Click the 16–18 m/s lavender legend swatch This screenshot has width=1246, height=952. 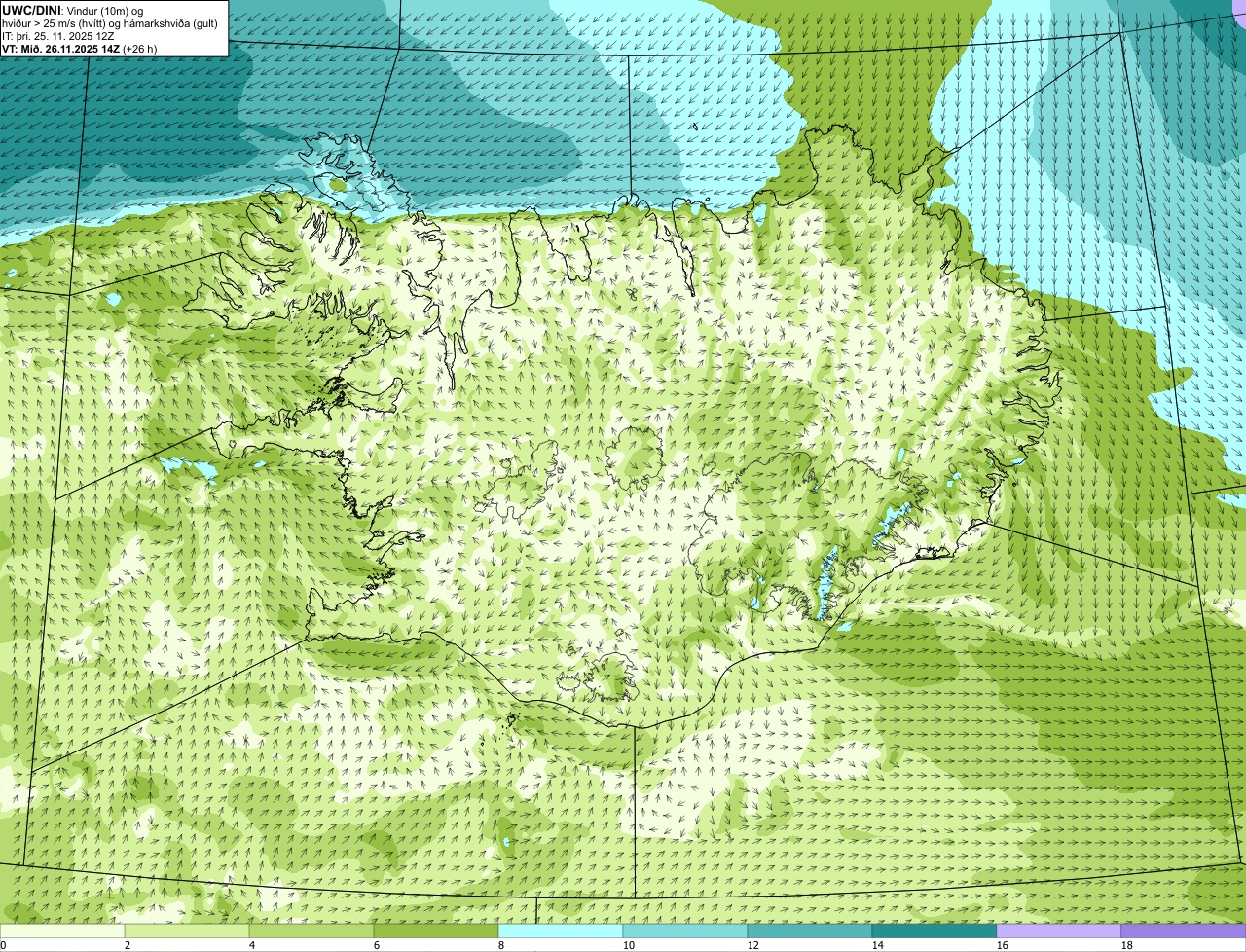click(1059, 931)
